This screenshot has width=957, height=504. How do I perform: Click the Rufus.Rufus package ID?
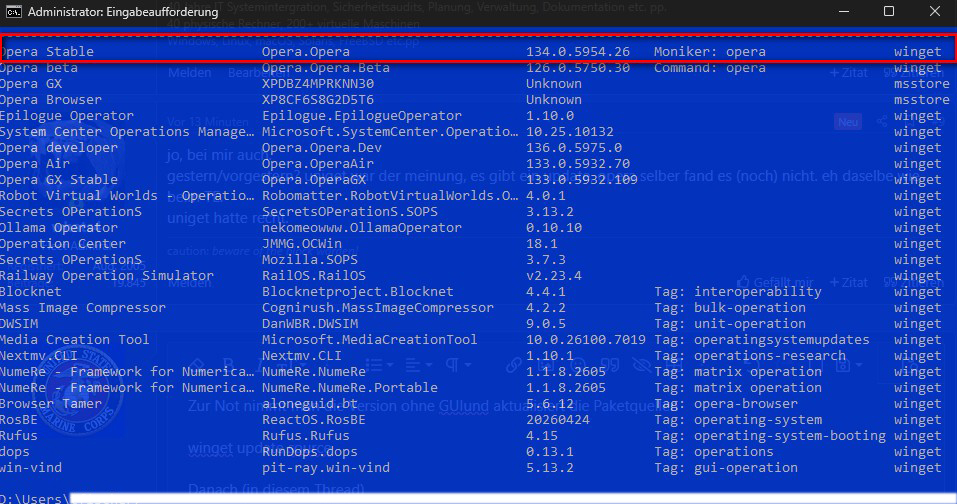pyautogui.click(x=306, y=436)
